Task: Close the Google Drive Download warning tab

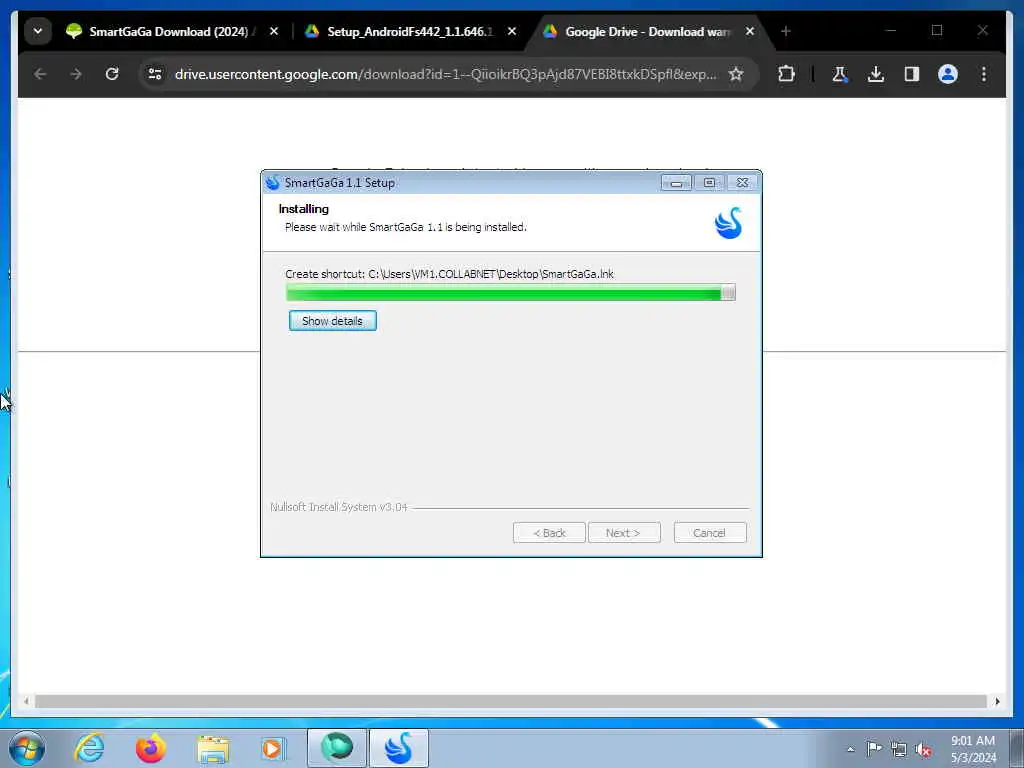Action: [750, 31]
